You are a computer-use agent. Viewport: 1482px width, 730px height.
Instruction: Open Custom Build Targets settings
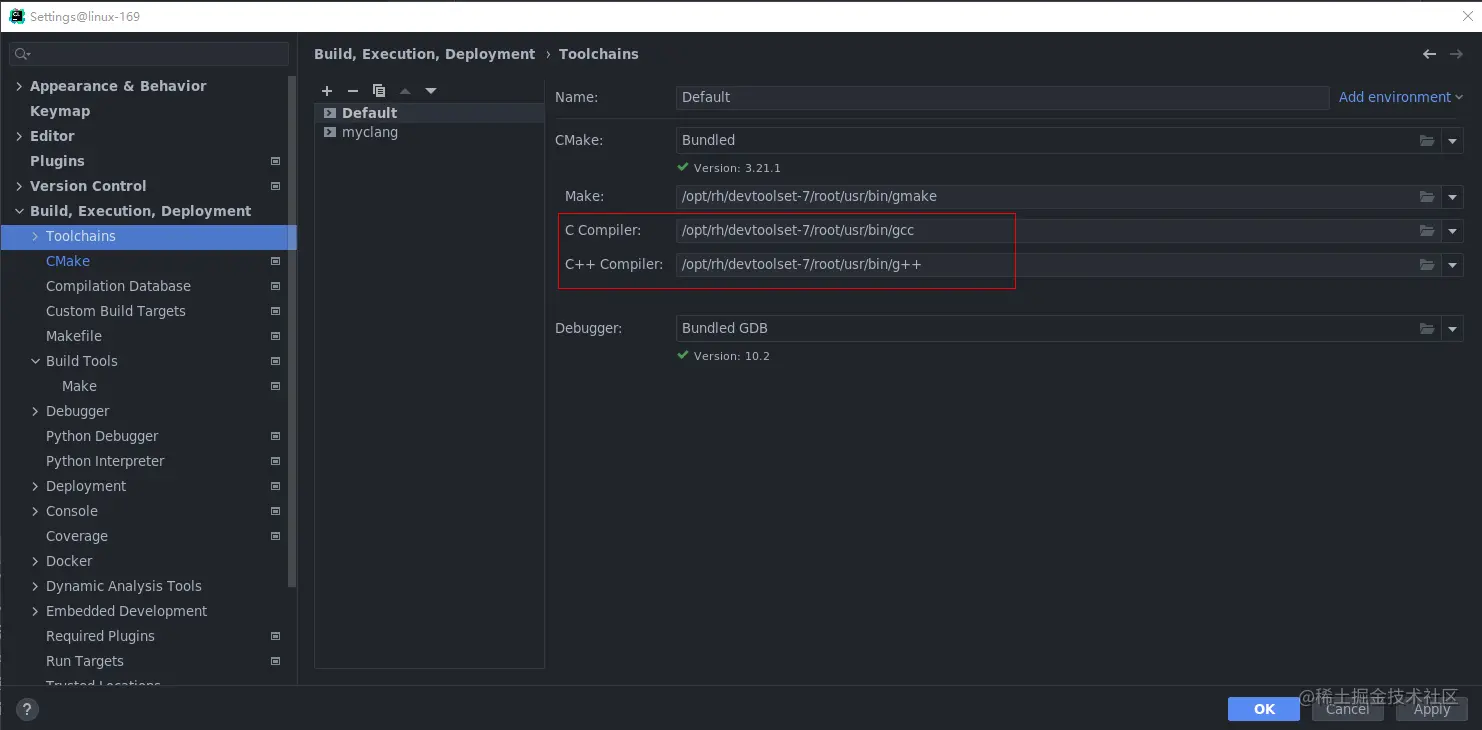point(116,311)
